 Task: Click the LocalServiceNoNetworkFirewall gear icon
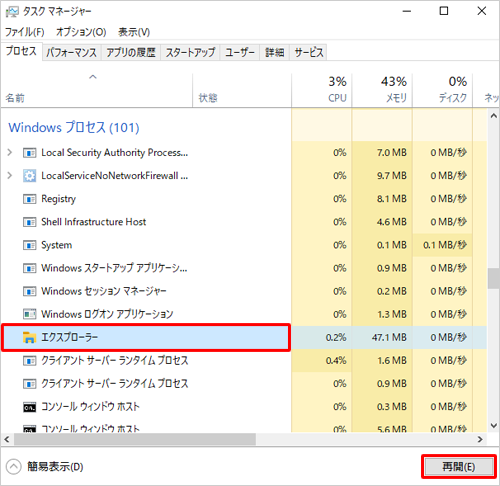point(29,176)
